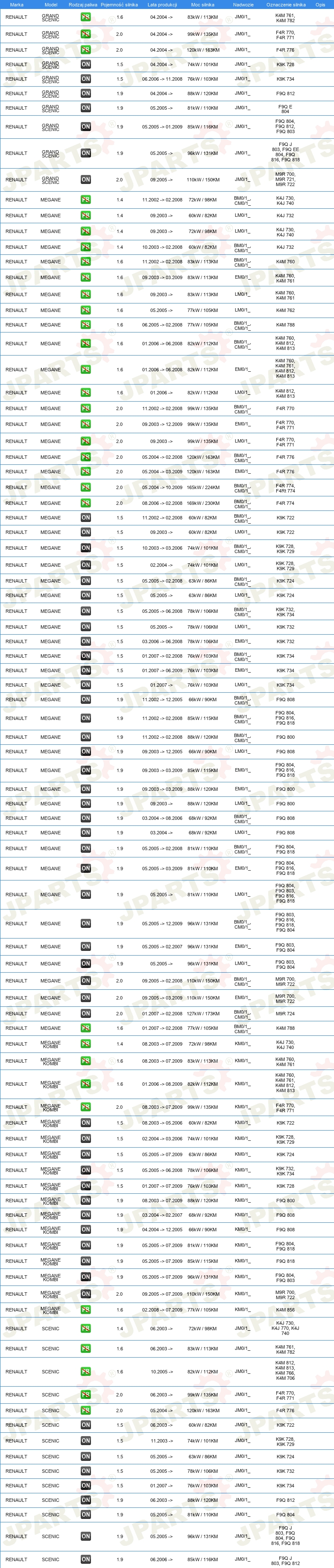The width and height of the screenshot is (334, 1568).
Task: Click the ON diesel icon for Grand Scenic 110kW / 150KM
Action: (x=86, y=180)
